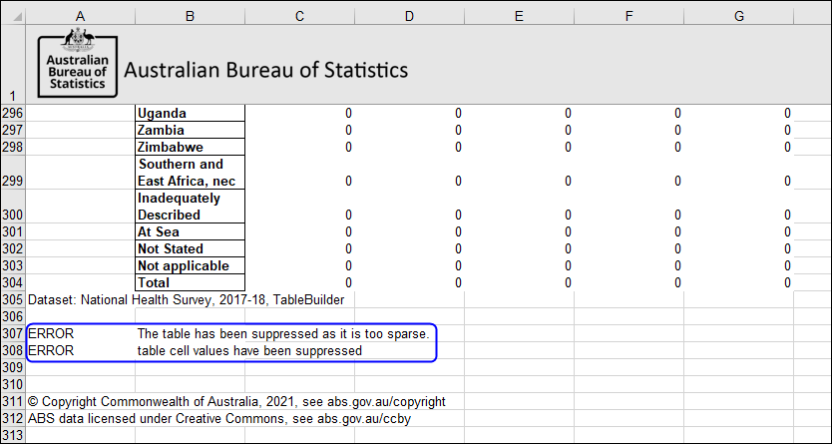832x444 pixels.
Task: Click the Australian Bureau of Statistics title text
Action: coord(266,70)
